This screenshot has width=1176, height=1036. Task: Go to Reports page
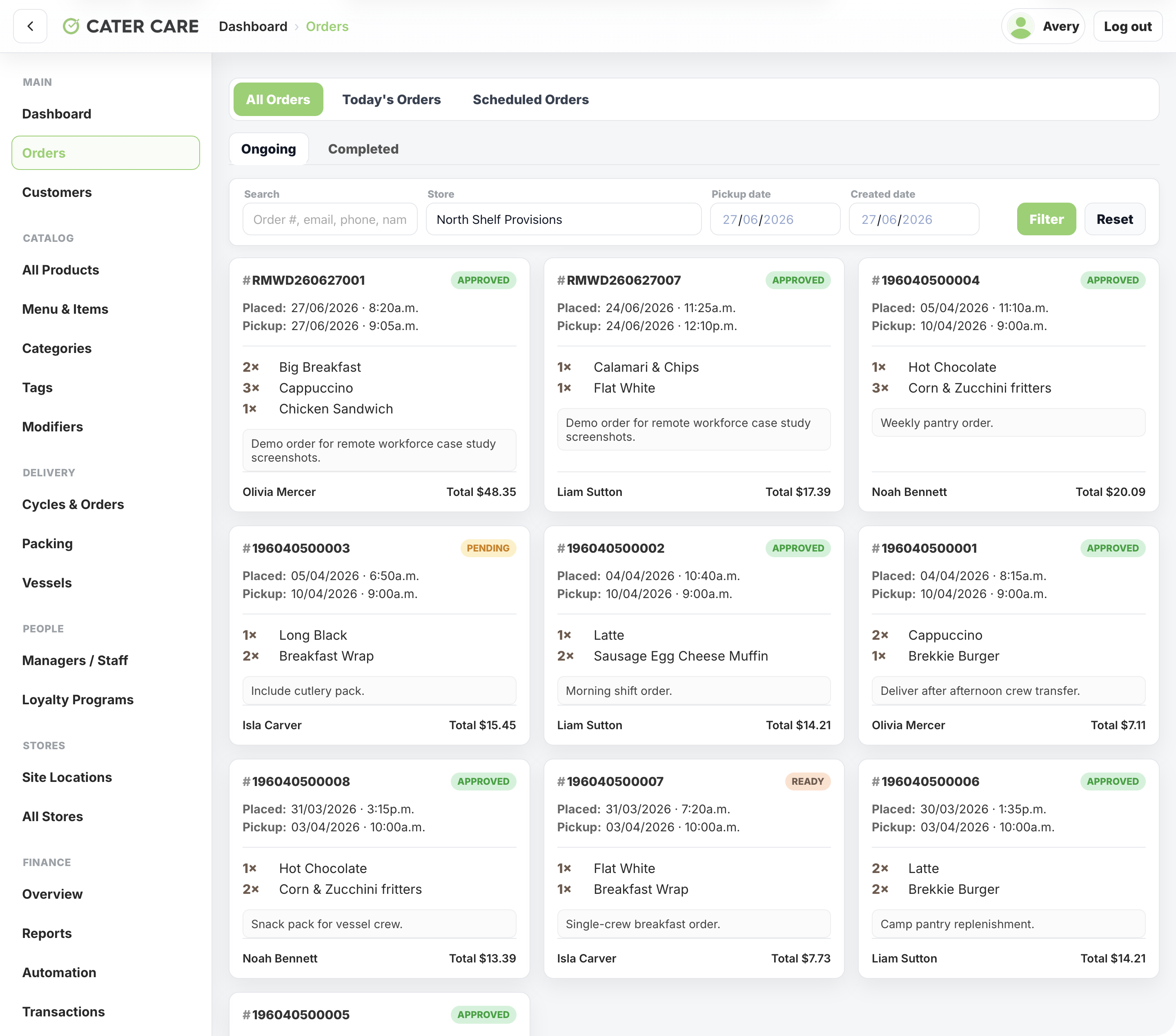[x=106, y=933]
